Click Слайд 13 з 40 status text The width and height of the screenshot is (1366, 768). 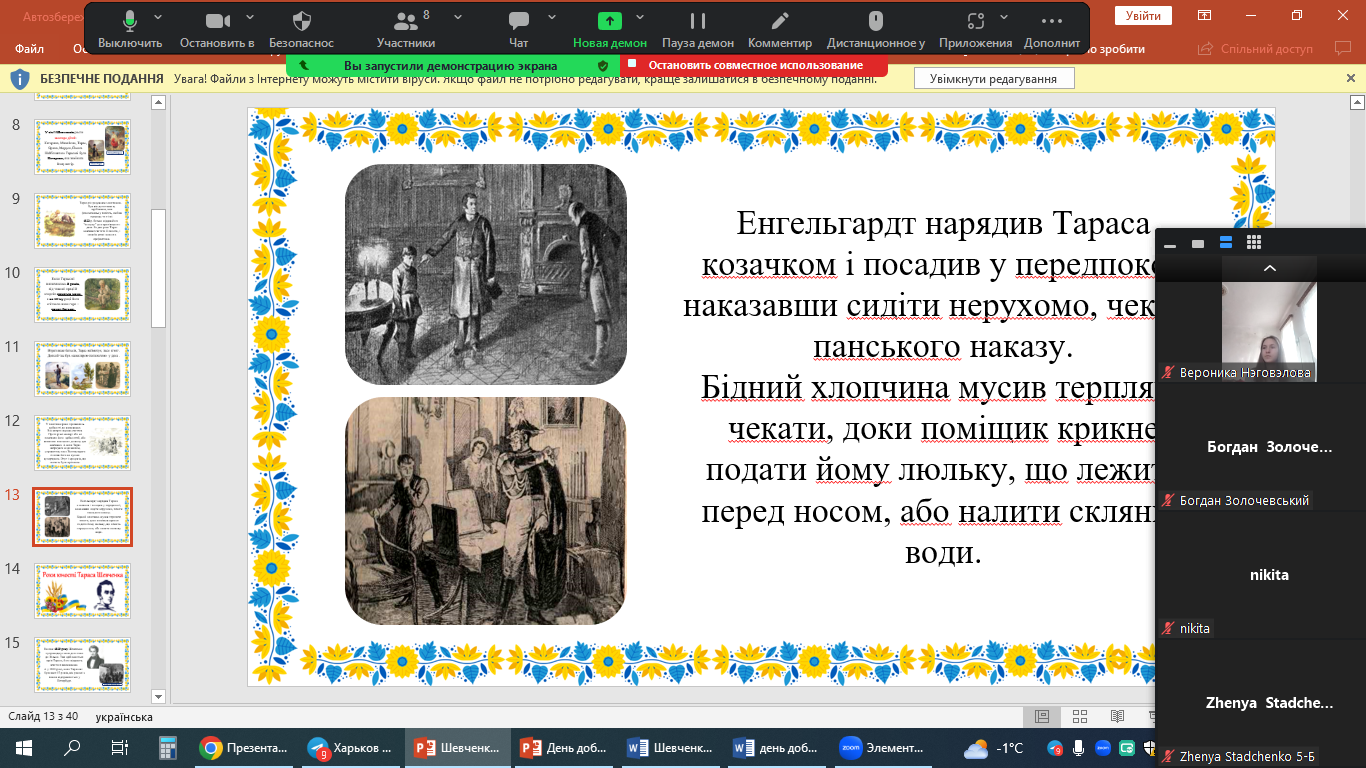pyautogui.click(x=43, y=717)
